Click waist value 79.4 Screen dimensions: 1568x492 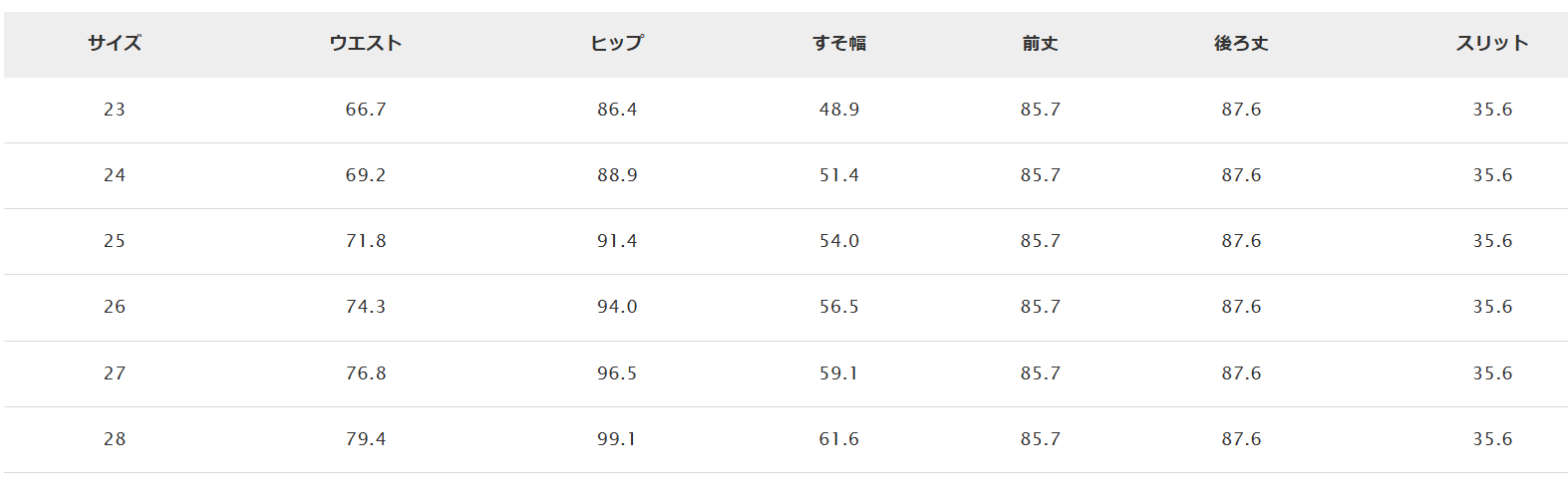(366, 439)
